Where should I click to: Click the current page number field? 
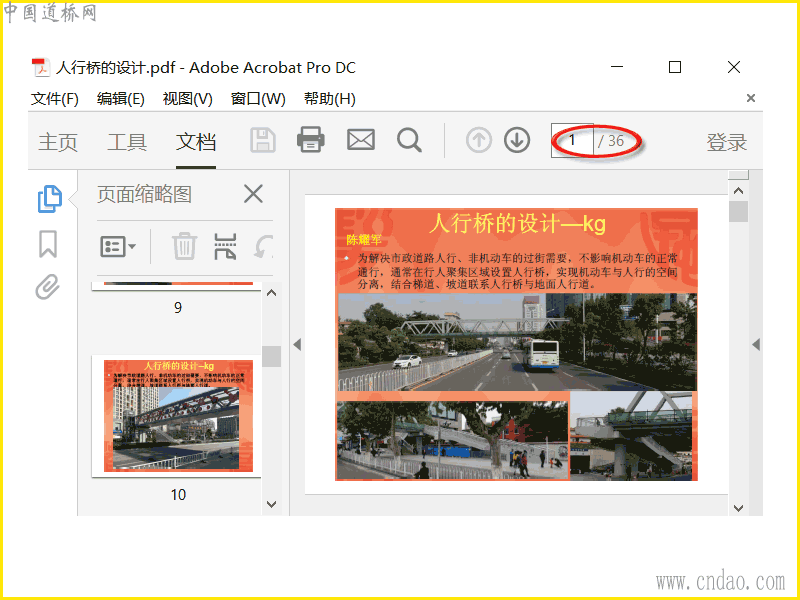pos(572,140)
